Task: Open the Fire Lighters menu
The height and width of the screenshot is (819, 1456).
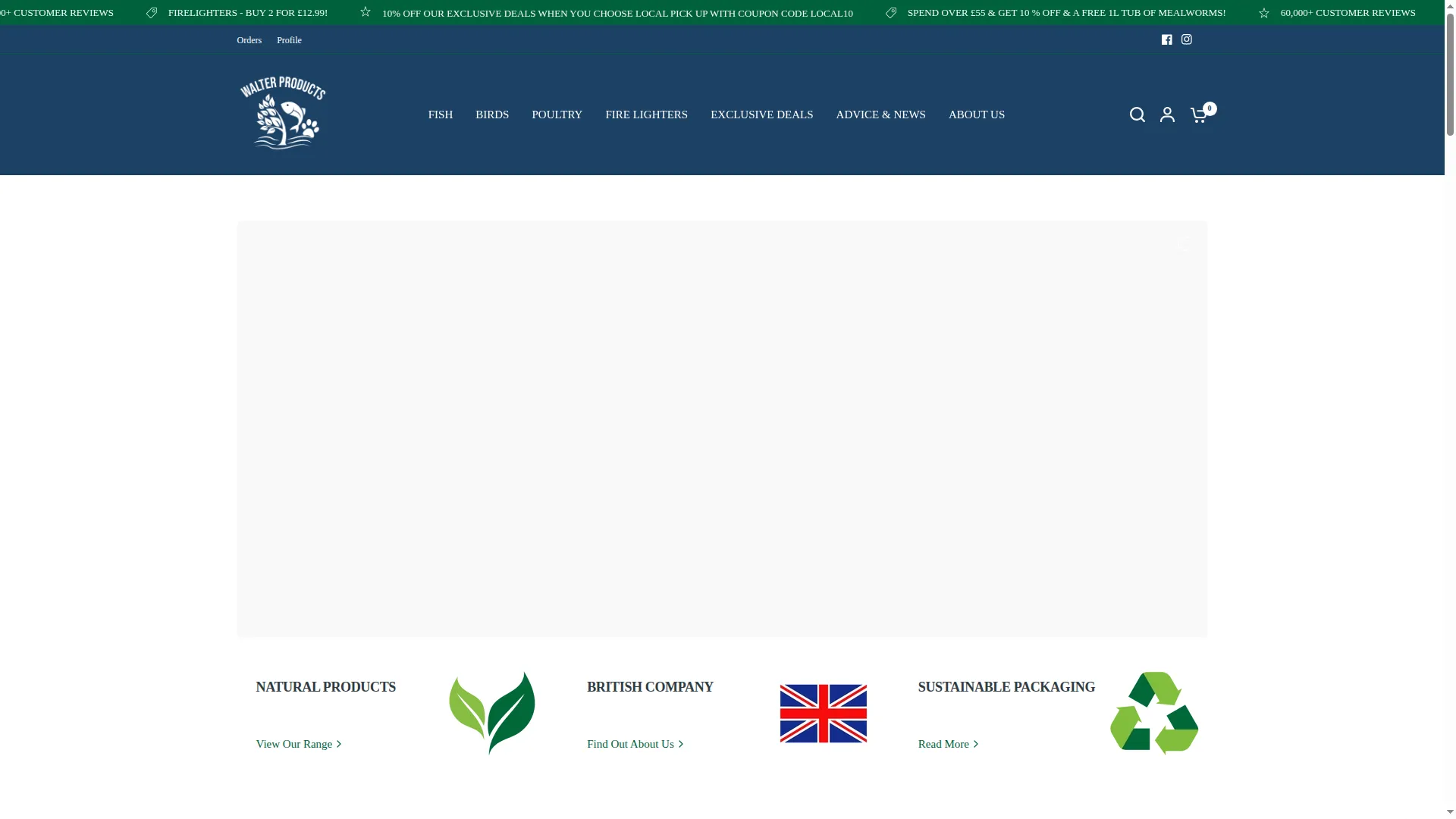Action: click(646, 115)
